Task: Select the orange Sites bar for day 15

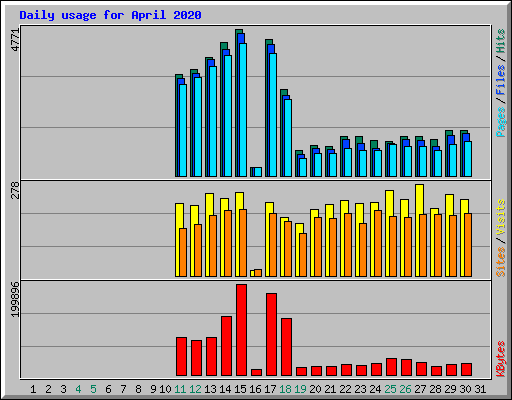Action: pos(243,243)
